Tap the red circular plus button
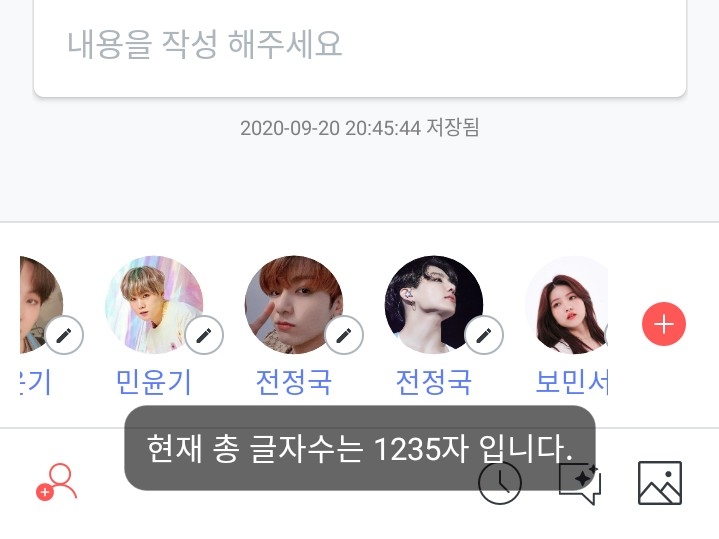The width and height of the screenshot is (719, 539). [x=664, y=324]
